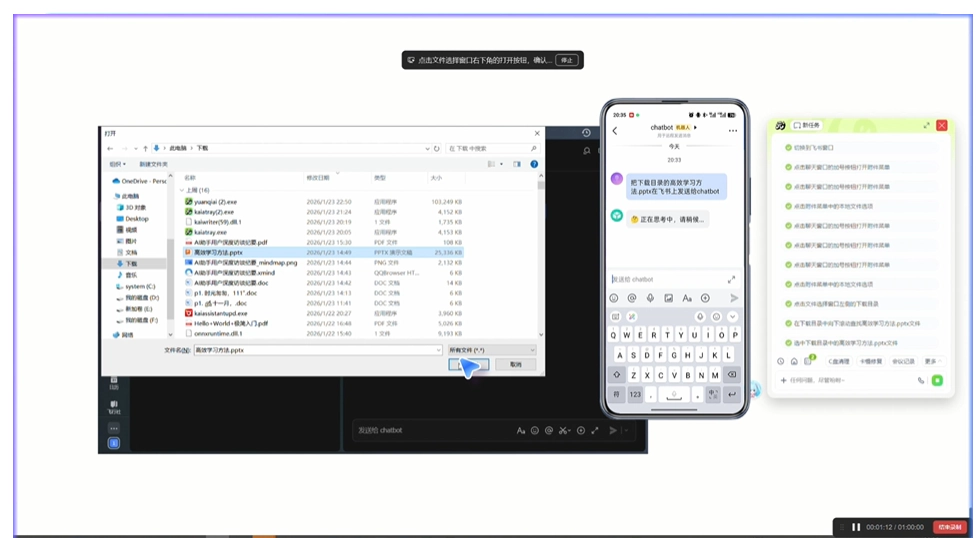This screenshot has width=977, height=538.
Task: Click the green stop button in assistant
Action: [937, 380]
